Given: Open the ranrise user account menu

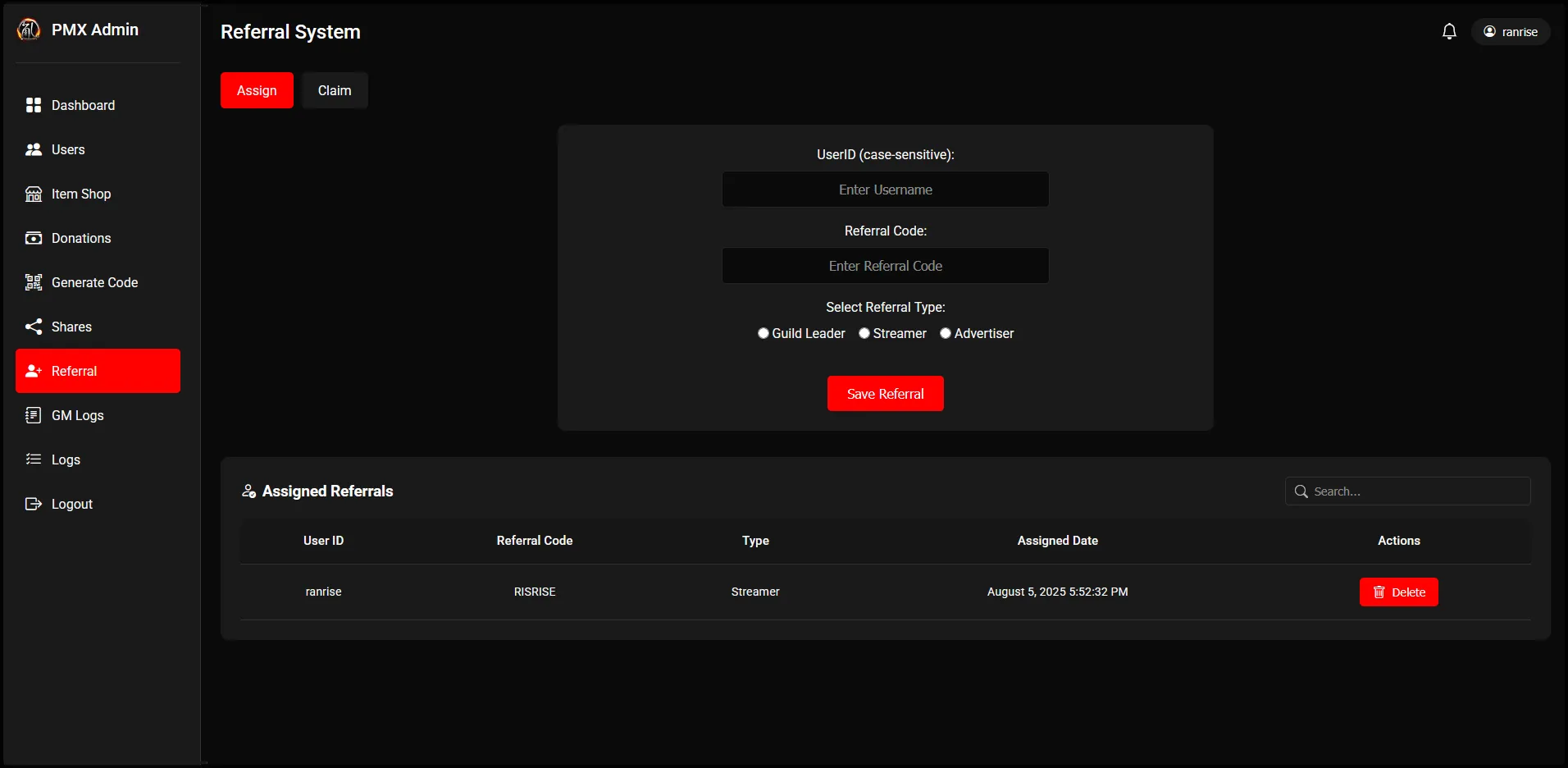Looking at the screenshot, I should [1510, 32].
